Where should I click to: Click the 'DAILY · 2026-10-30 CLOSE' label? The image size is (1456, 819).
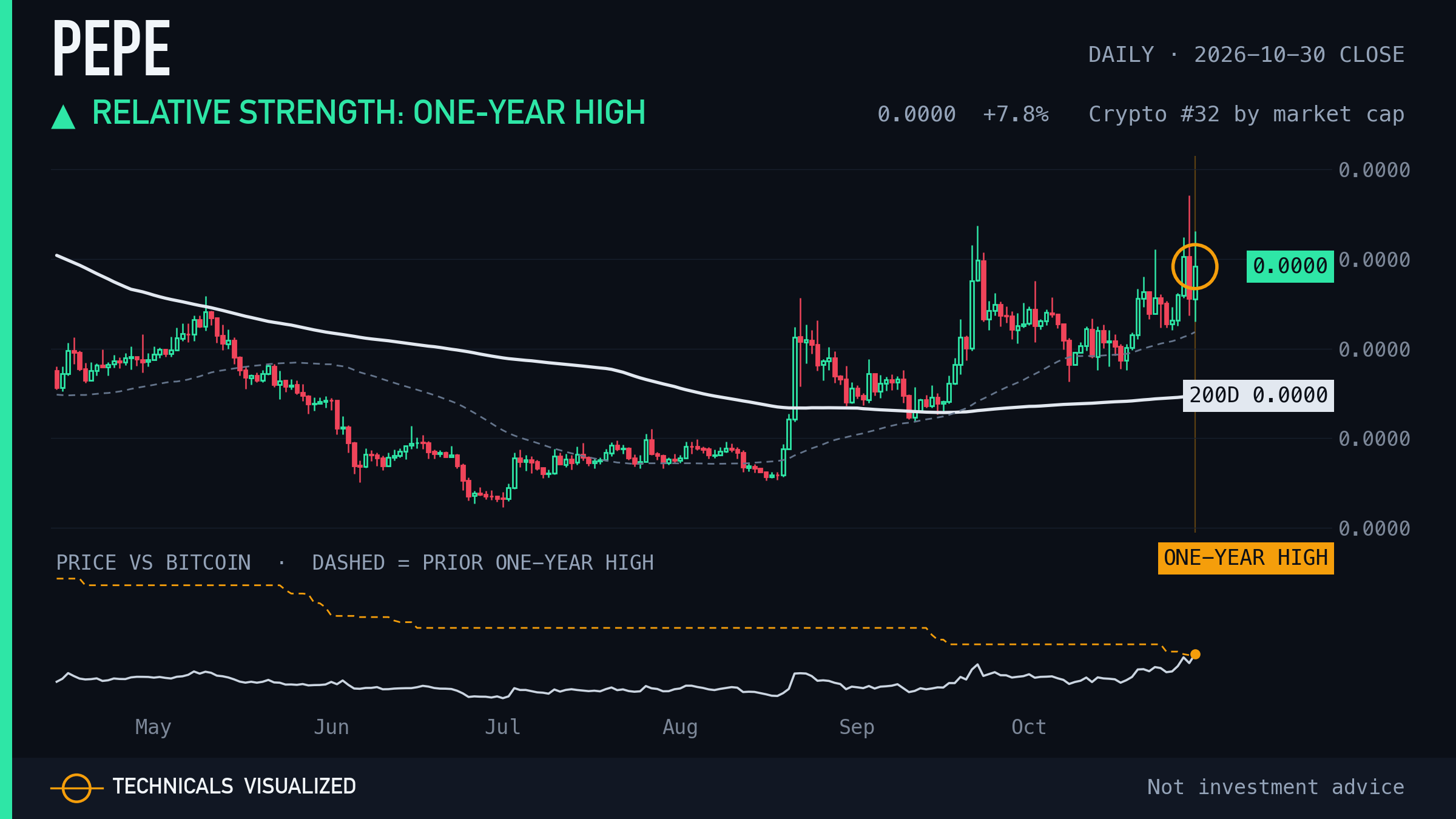[1246, 55]
